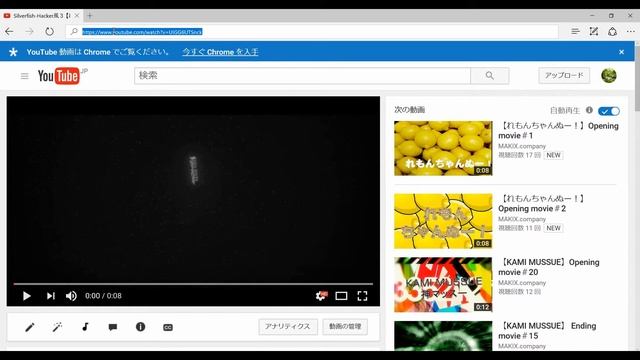Open the player settings gear
Viewport: 640px width, 360px height.
pyautogui.click(x=321, y=296)
